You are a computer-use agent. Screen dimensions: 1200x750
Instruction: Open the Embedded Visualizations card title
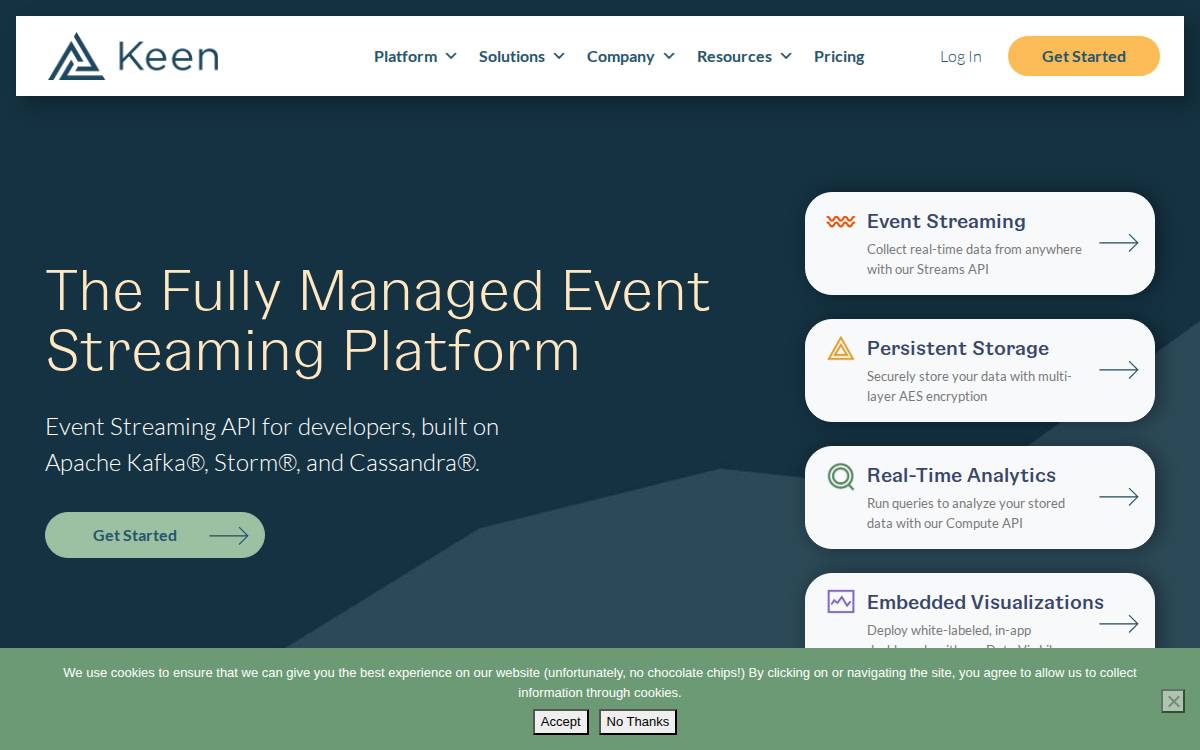pos(985,602)
